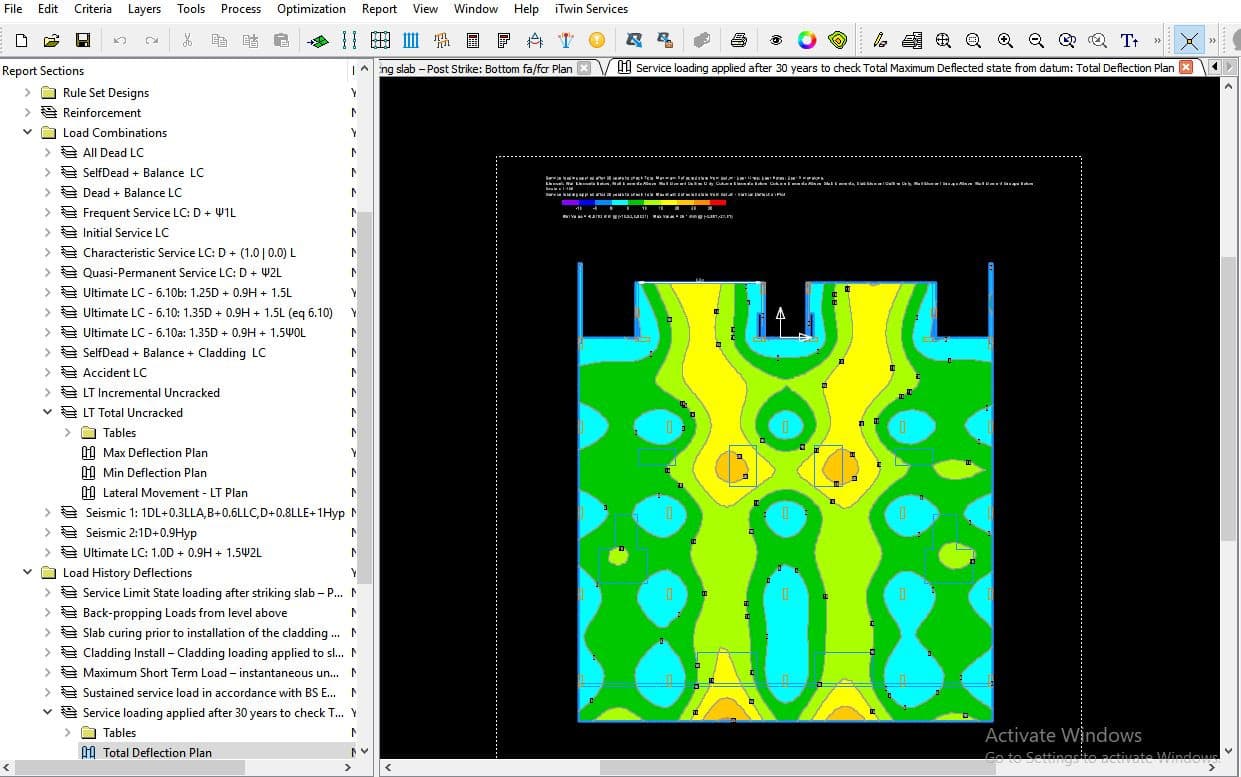This screenshot has width=1241, height=777.
Task: Click the pencil edit toolbar icon
Action: coord(880,41)
